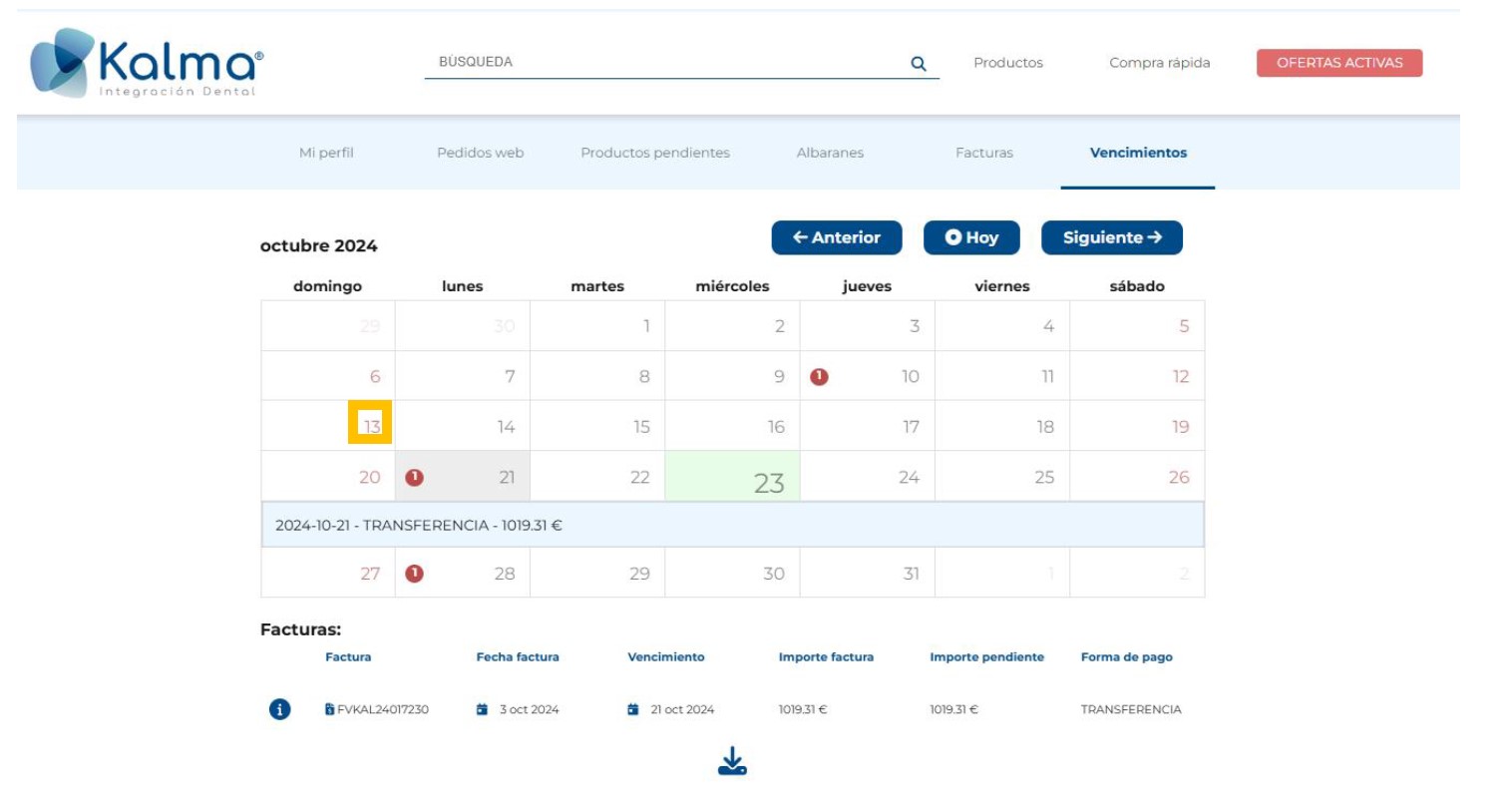Open the Productos pendientes tab
The height and width of the screenshot is (809, 1512).
(655, 153)
